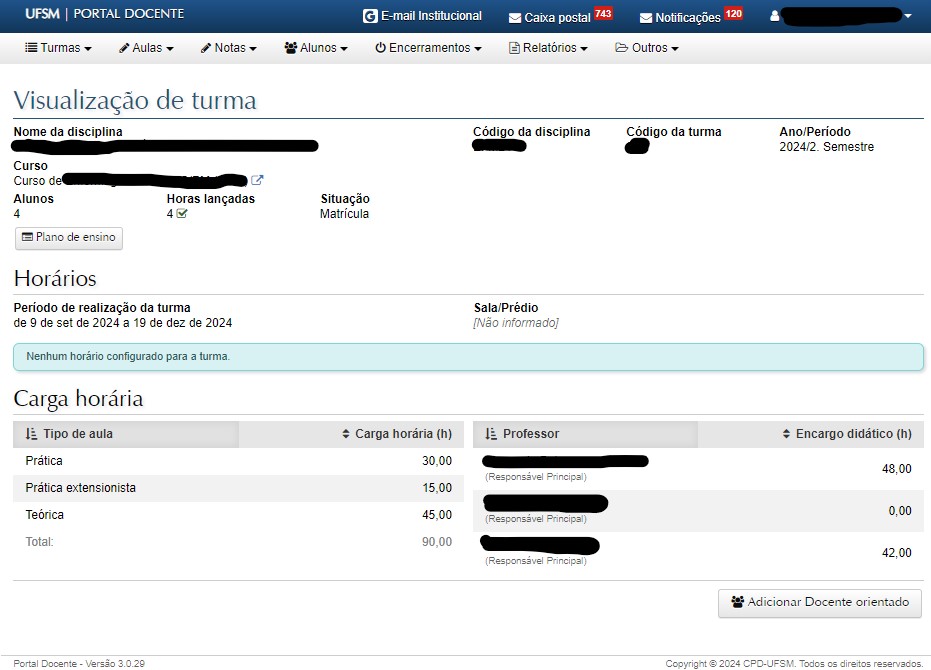This screenshot has height=670, width=931.
Task: Click the 120 notifications badge
Action: 733,14
